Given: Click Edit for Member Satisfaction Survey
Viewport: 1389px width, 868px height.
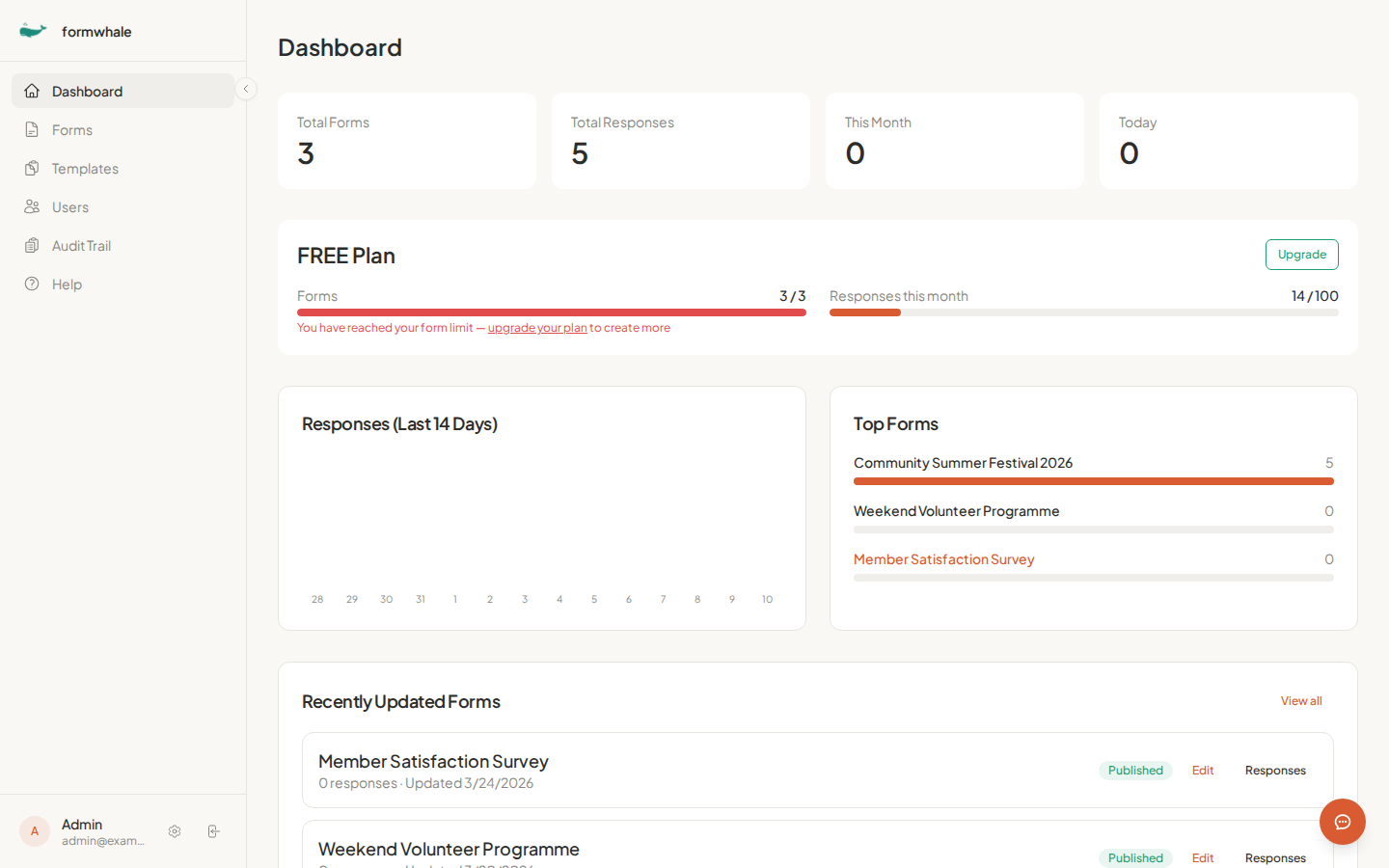Looking at the screenshot, I should click(1202, 770).
